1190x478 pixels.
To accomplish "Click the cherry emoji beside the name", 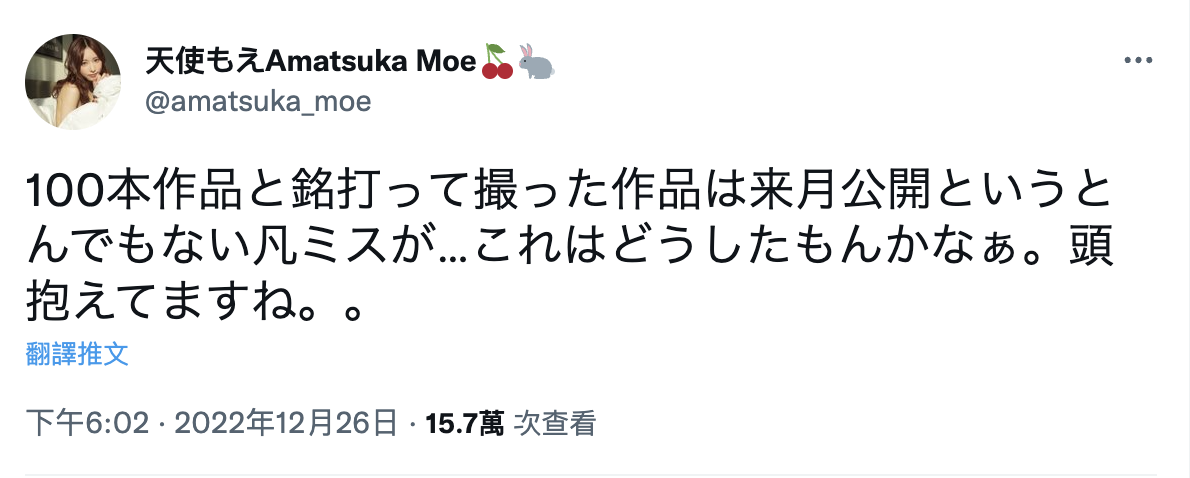I will click(497, 61).
